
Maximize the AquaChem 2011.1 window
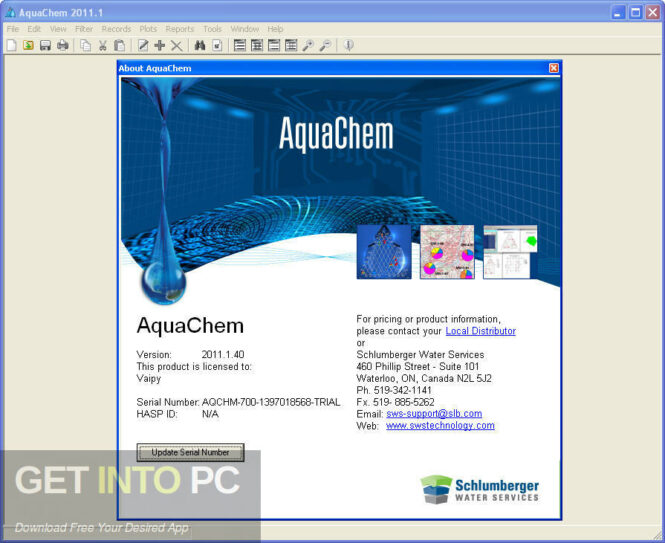[x=636, y=12]
